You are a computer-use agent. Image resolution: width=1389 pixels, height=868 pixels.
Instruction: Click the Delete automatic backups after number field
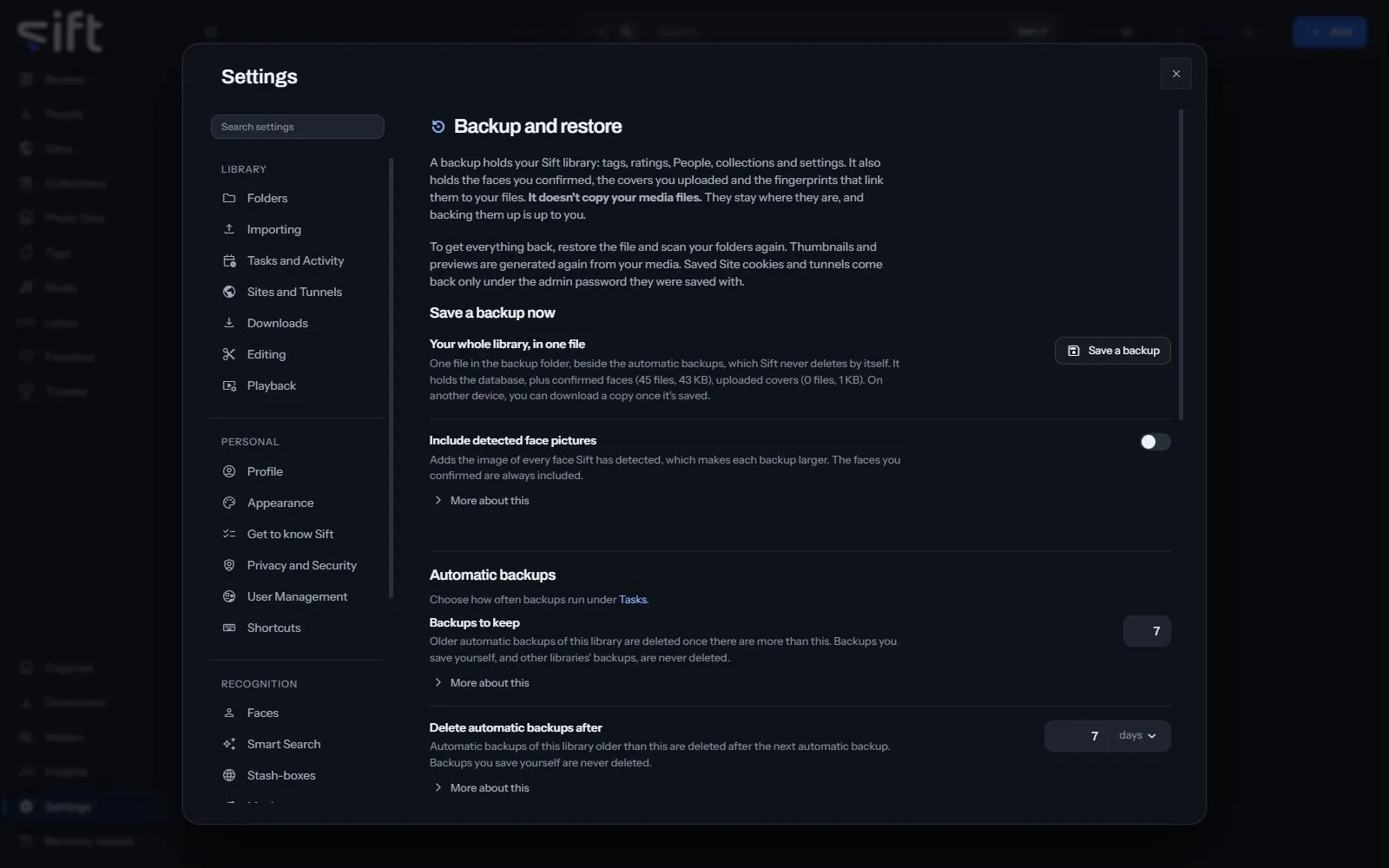click(x=1077, y=736)
